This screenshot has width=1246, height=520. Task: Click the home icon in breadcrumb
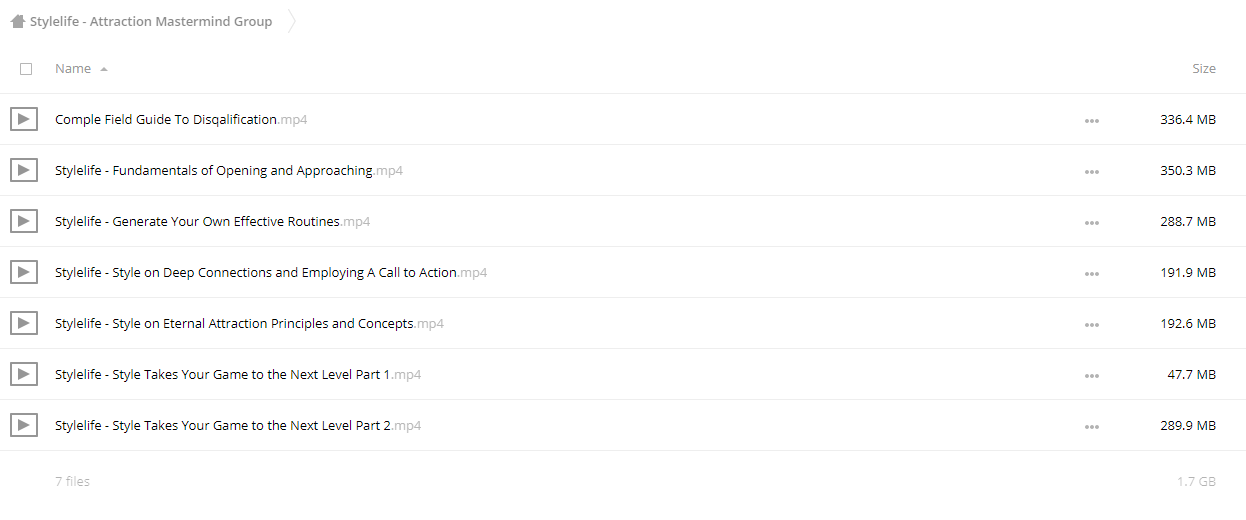click(x=18, y=21)
